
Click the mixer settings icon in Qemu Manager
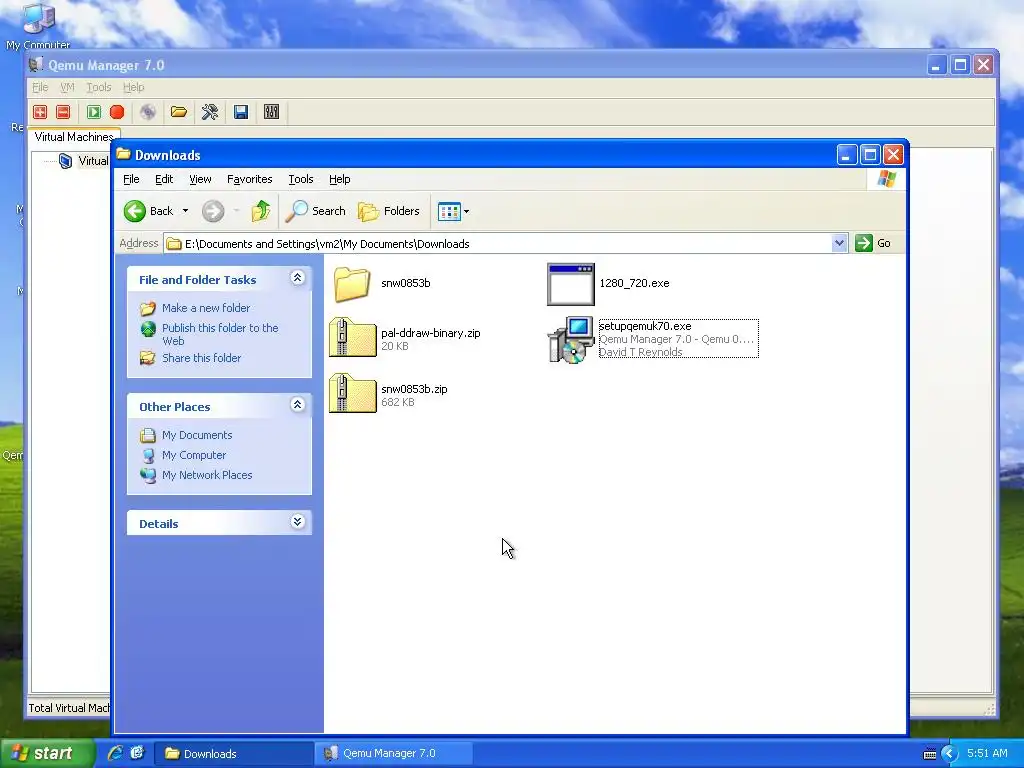(x=272, y=112)
